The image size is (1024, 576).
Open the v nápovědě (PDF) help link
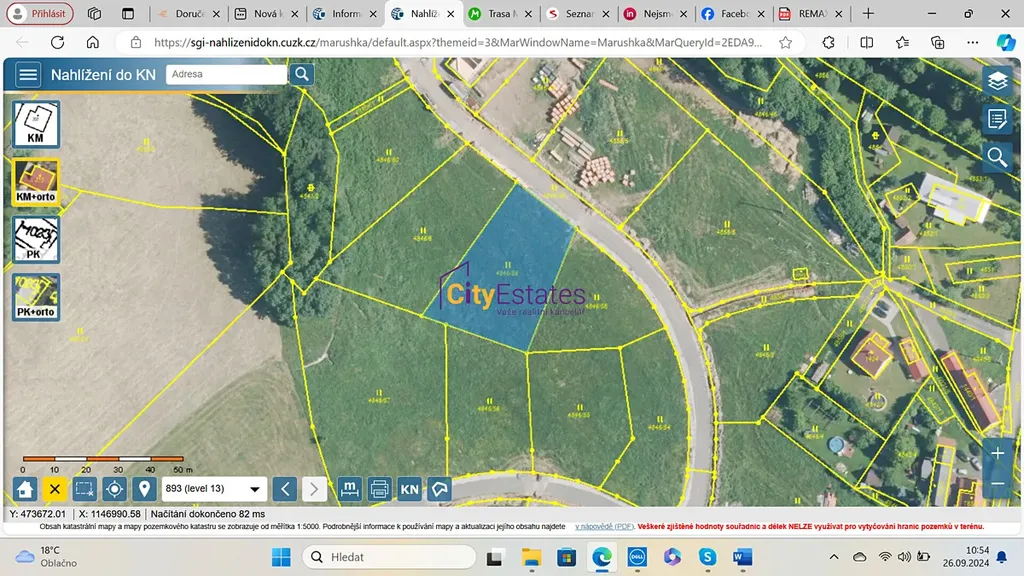coord(604,526)
